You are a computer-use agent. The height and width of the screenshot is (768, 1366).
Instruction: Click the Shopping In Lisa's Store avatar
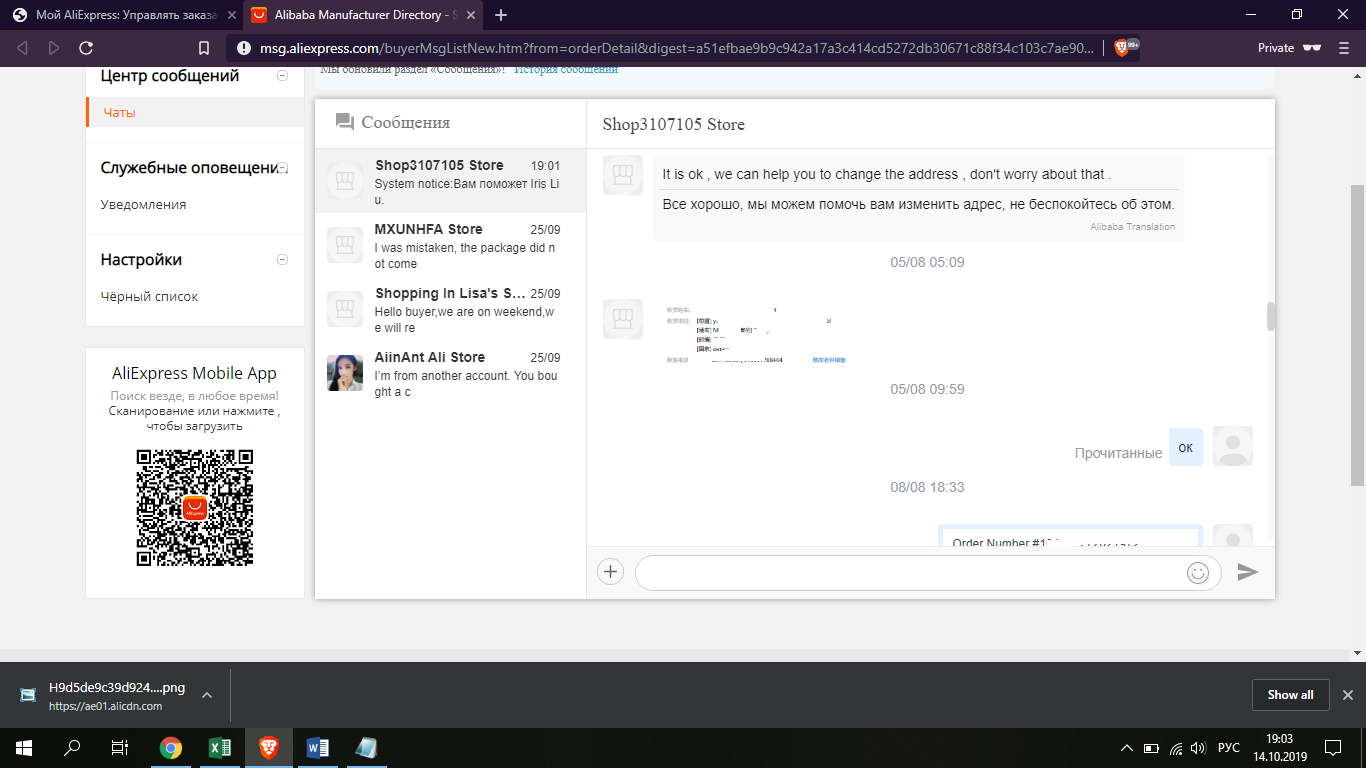(x=345, y=309)
